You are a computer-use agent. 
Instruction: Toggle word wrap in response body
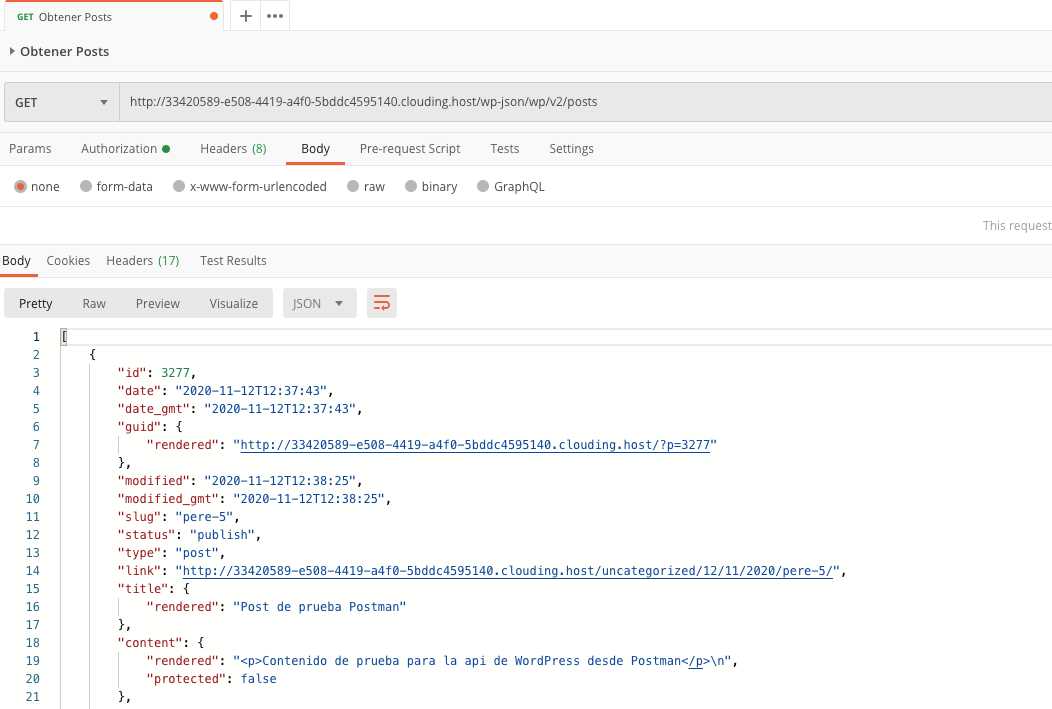point(382,303)
